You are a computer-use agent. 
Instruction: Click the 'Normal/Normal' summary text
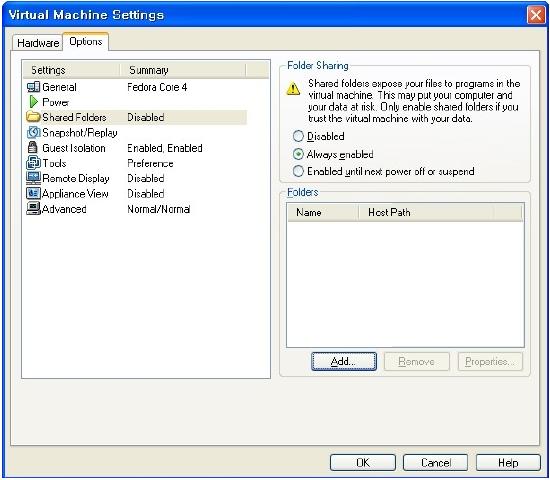[x=159, y=209]
